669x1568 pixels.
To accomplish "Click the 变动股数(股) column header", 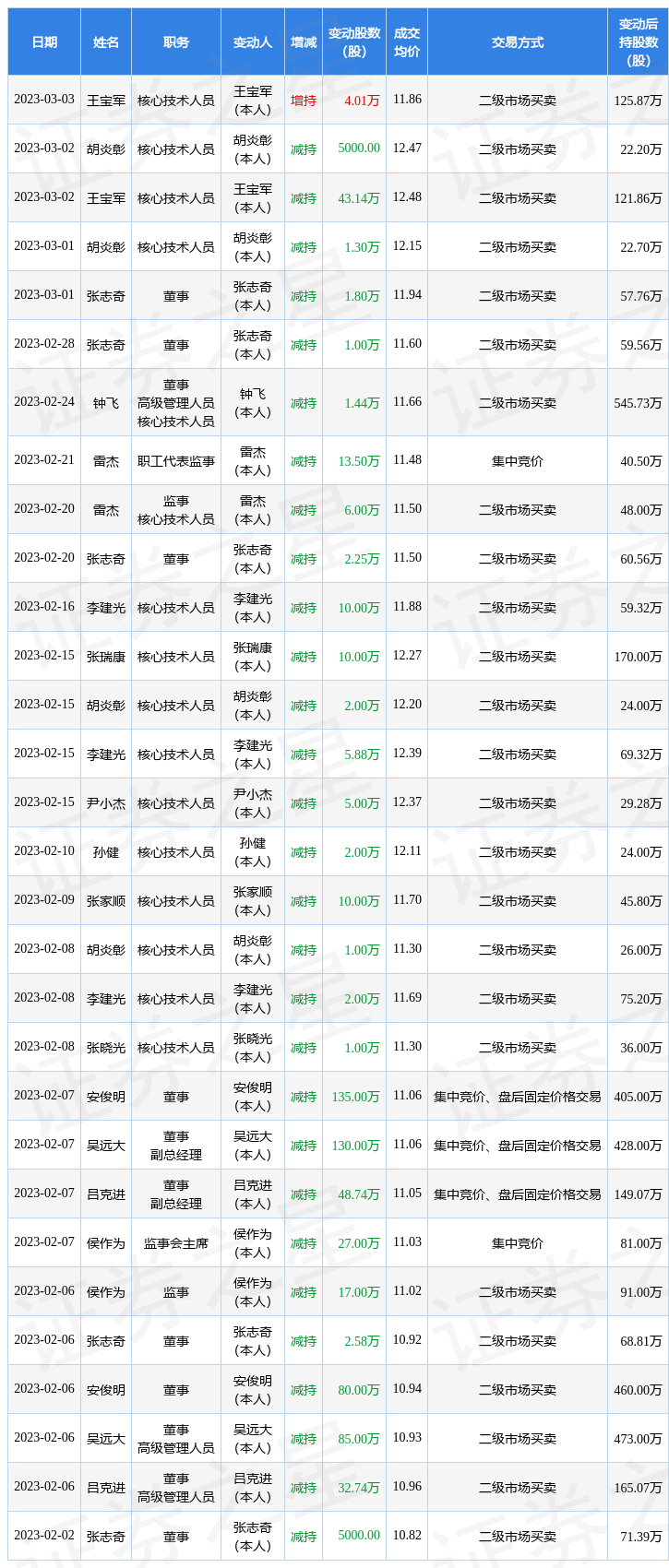I will pyautogui.click(x=354, y=42).
